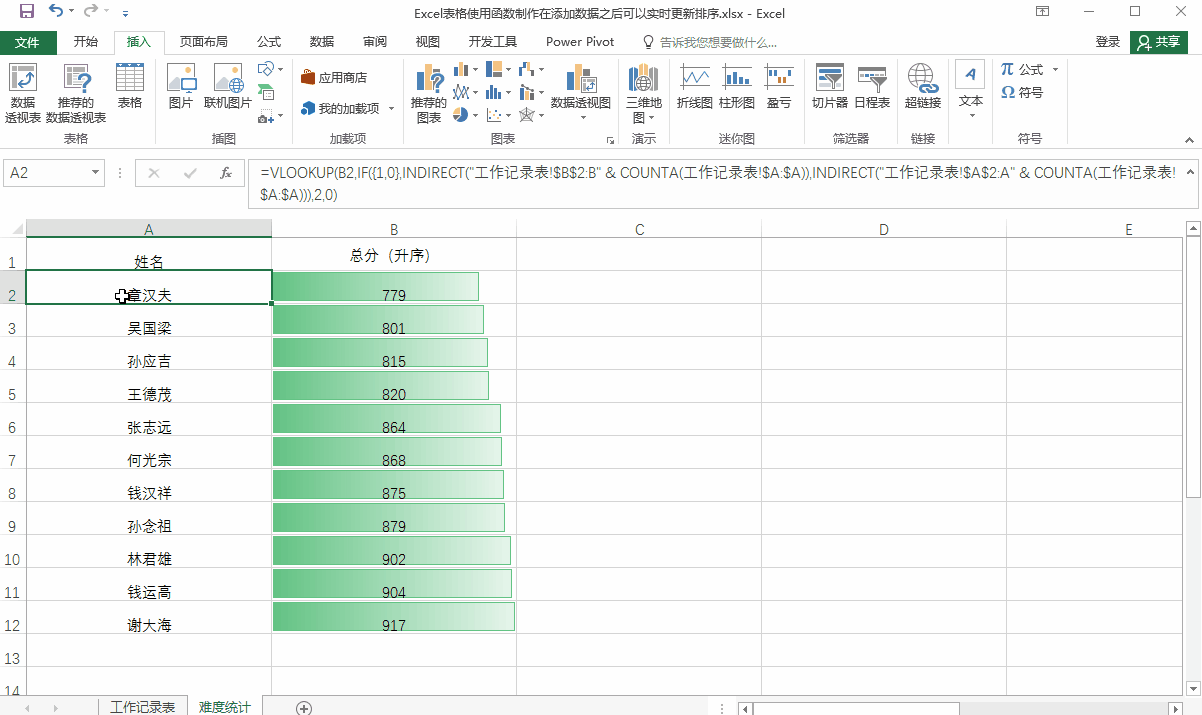
Task: Click the green data bar cell 917
Action: tap(394, 617)
